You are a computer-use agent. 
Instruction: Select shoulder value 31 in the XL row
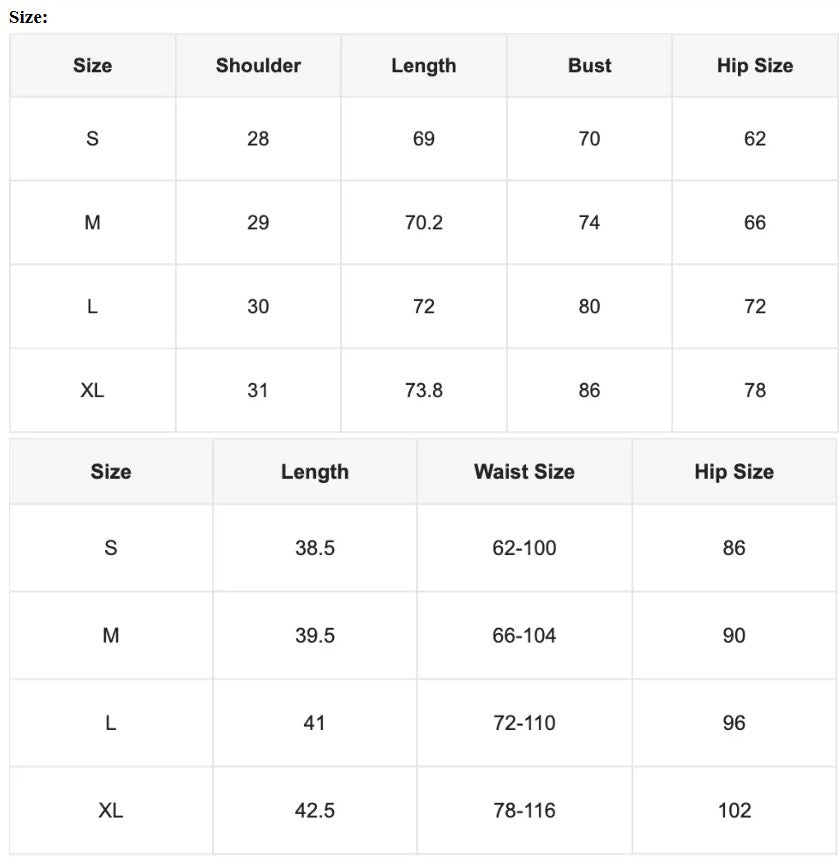coord(258,390)
